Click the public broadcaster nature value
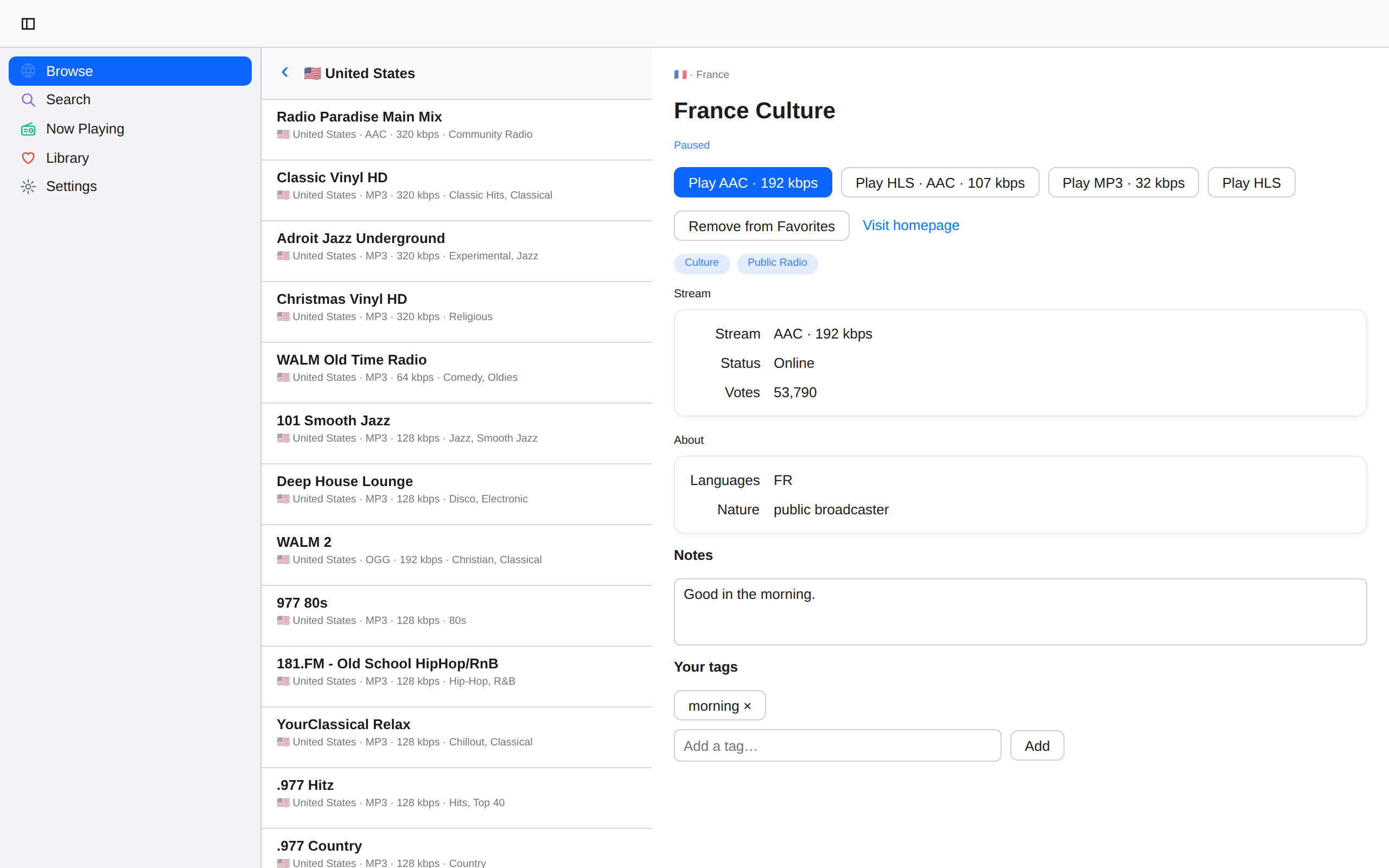This screenshot has height=868, width=1389. (x=831, y=510)
